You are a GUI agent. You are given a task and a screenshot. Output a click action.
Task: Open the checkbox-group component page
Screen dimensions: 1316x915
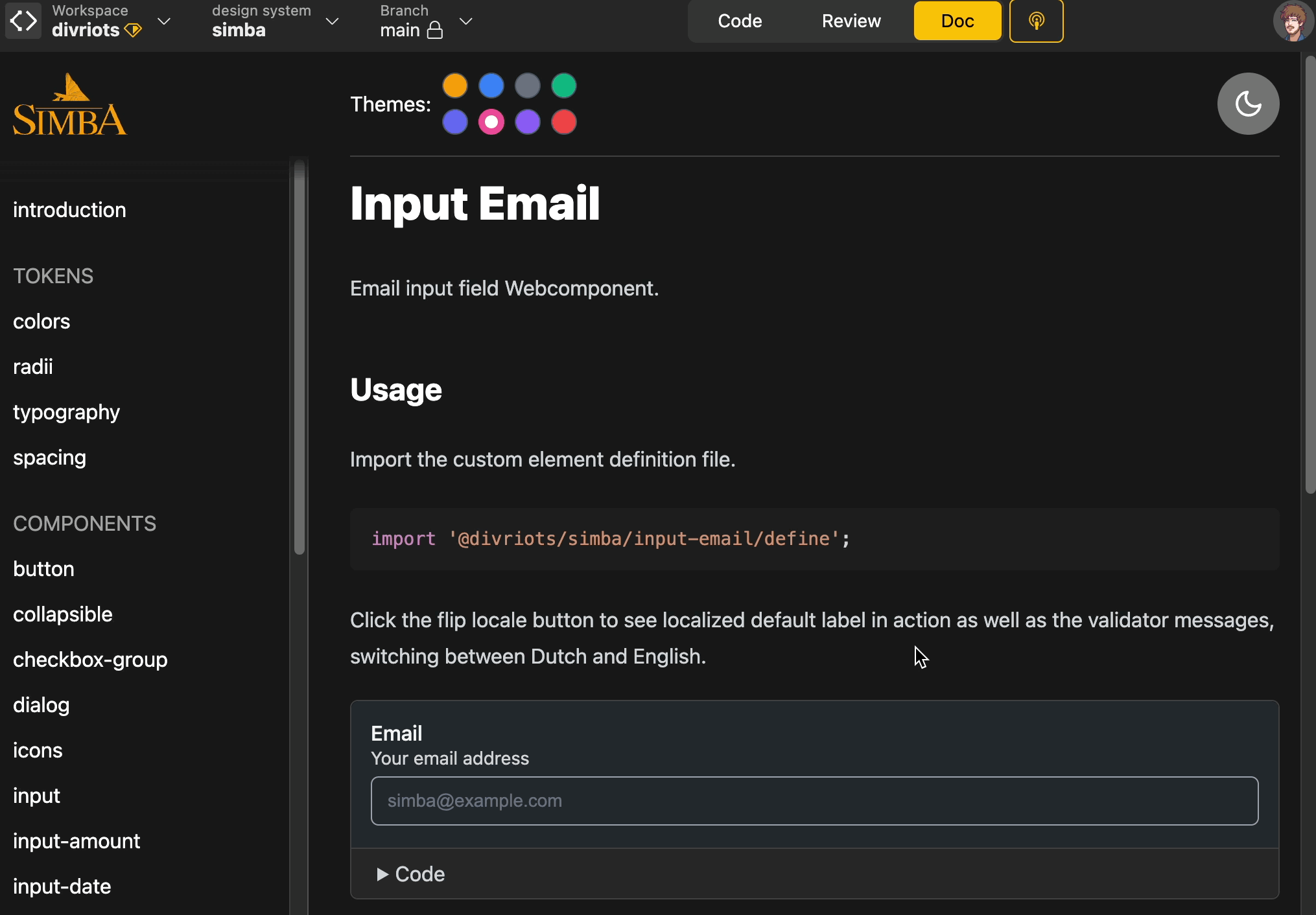[90, 660]
